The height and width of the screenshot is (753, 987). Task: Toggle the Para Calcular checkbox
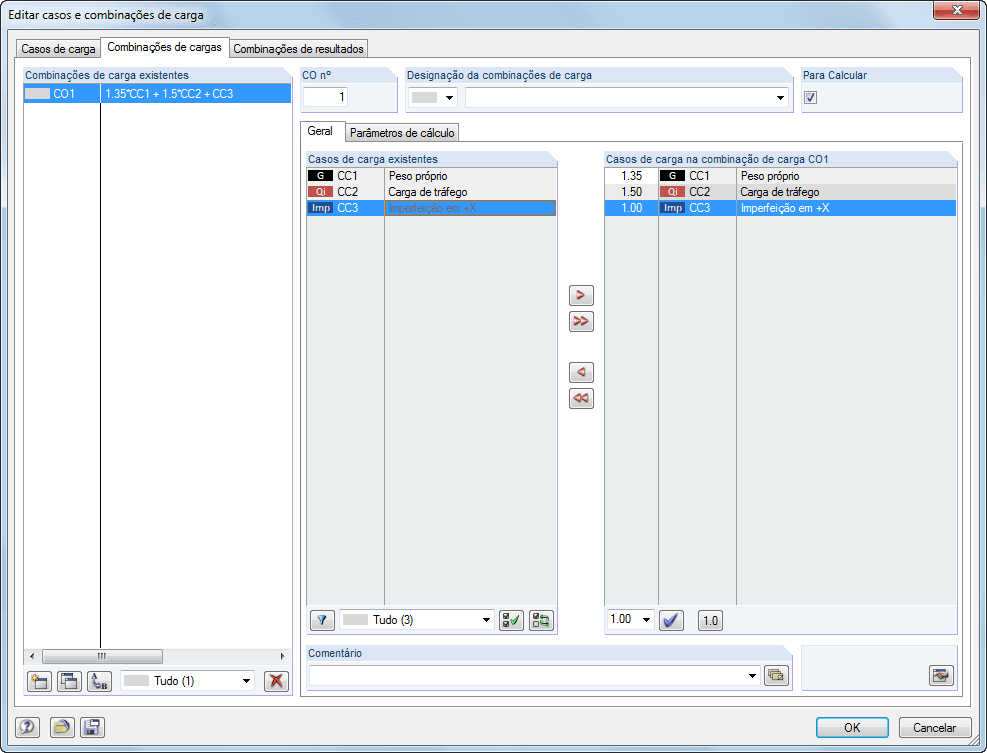pyautogui.click(x=811, y=98)
